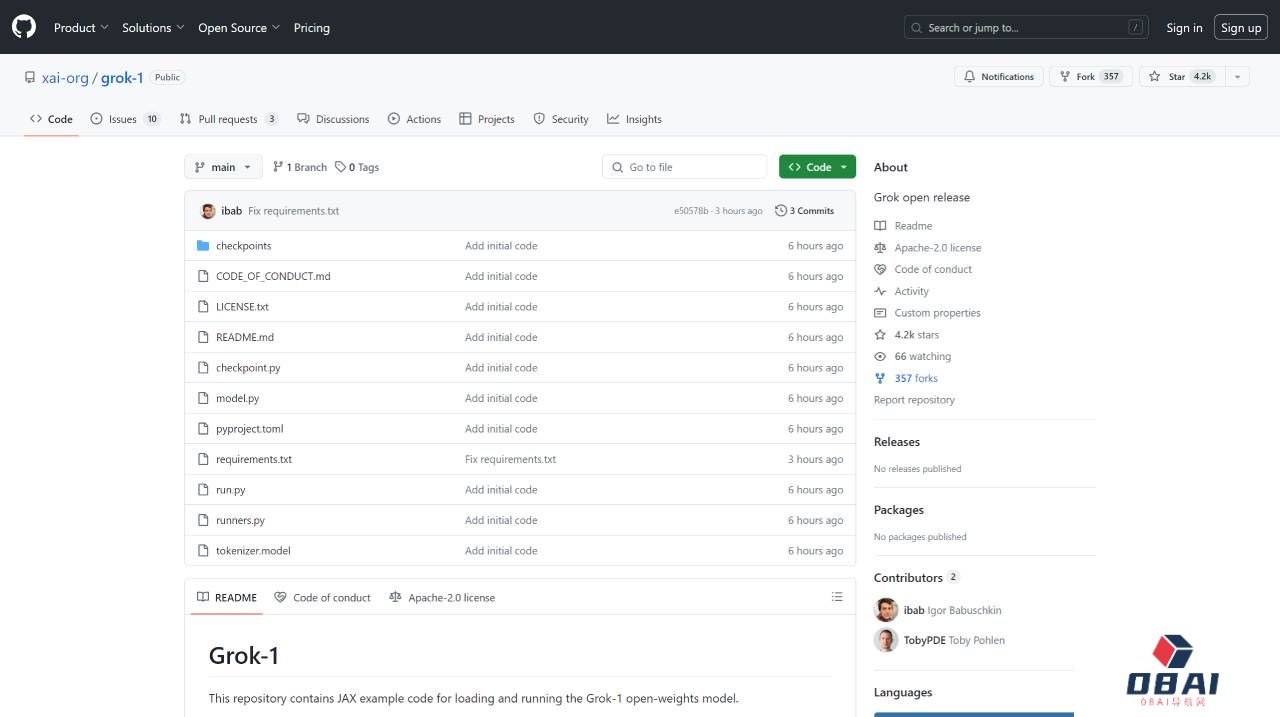This screenshot has height=717, width=1280.
Task: Switch to the Issues tab
Action: 124,119
